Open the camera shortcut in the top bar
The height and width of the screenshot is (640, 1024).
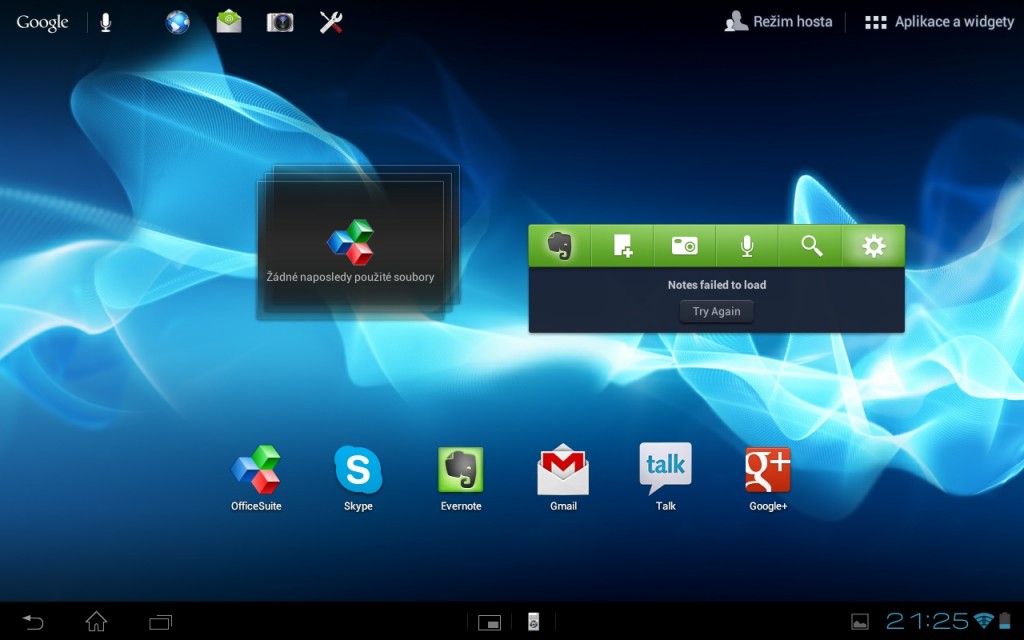280,22
